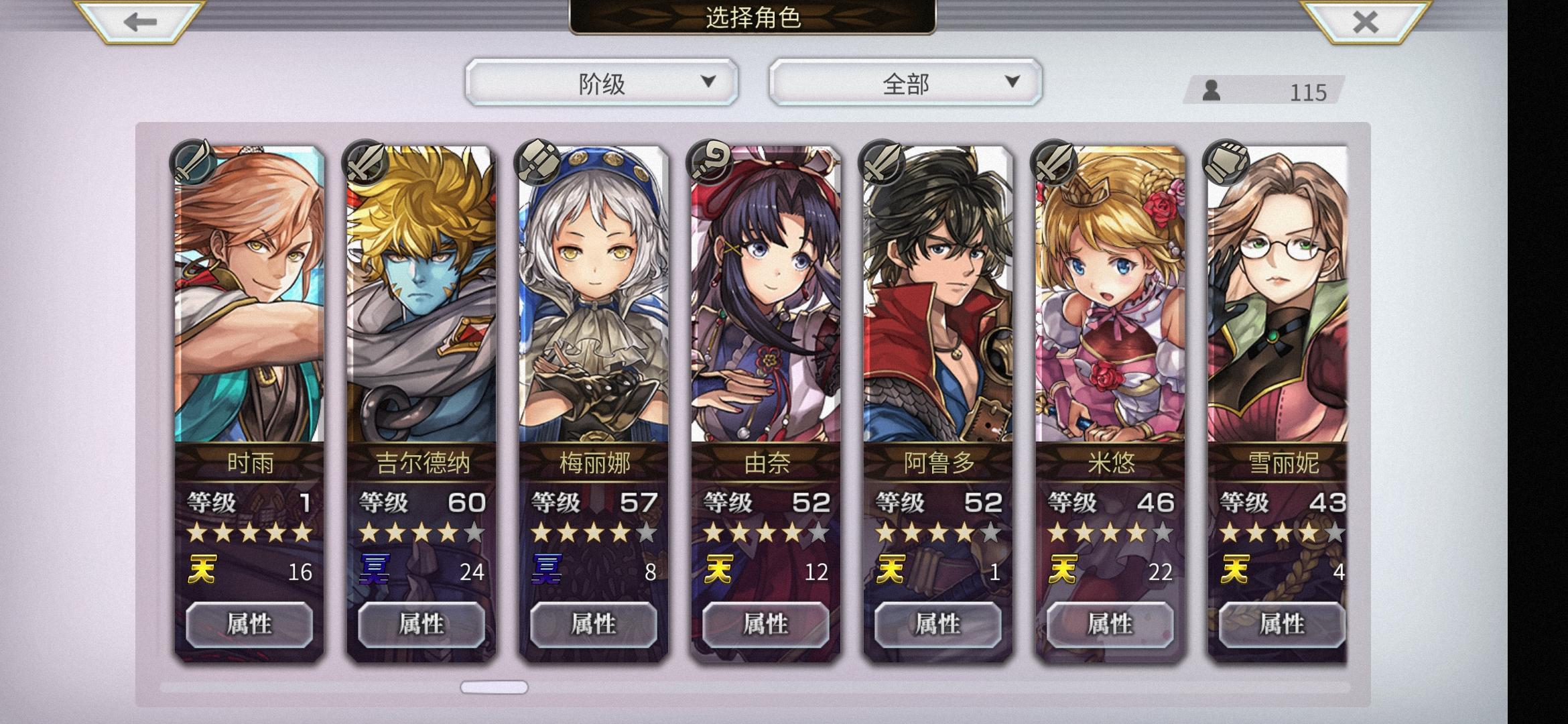The width and height of the screenshot is (1568, 724).
Task: Click the character count icon showing 115
Action: coord(1211,90)
